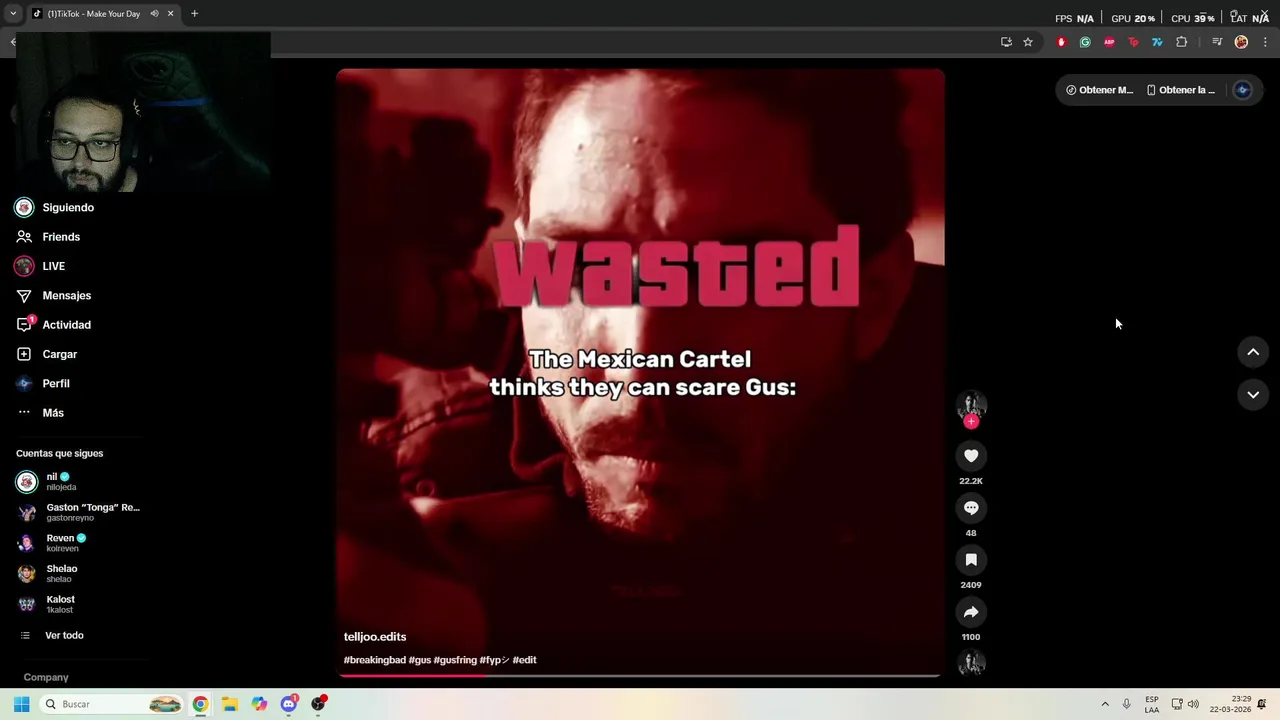Viewport: 1280px width, 720px height.
Task: Open the Grammarly extension icon
Action: pos(1085,42)
